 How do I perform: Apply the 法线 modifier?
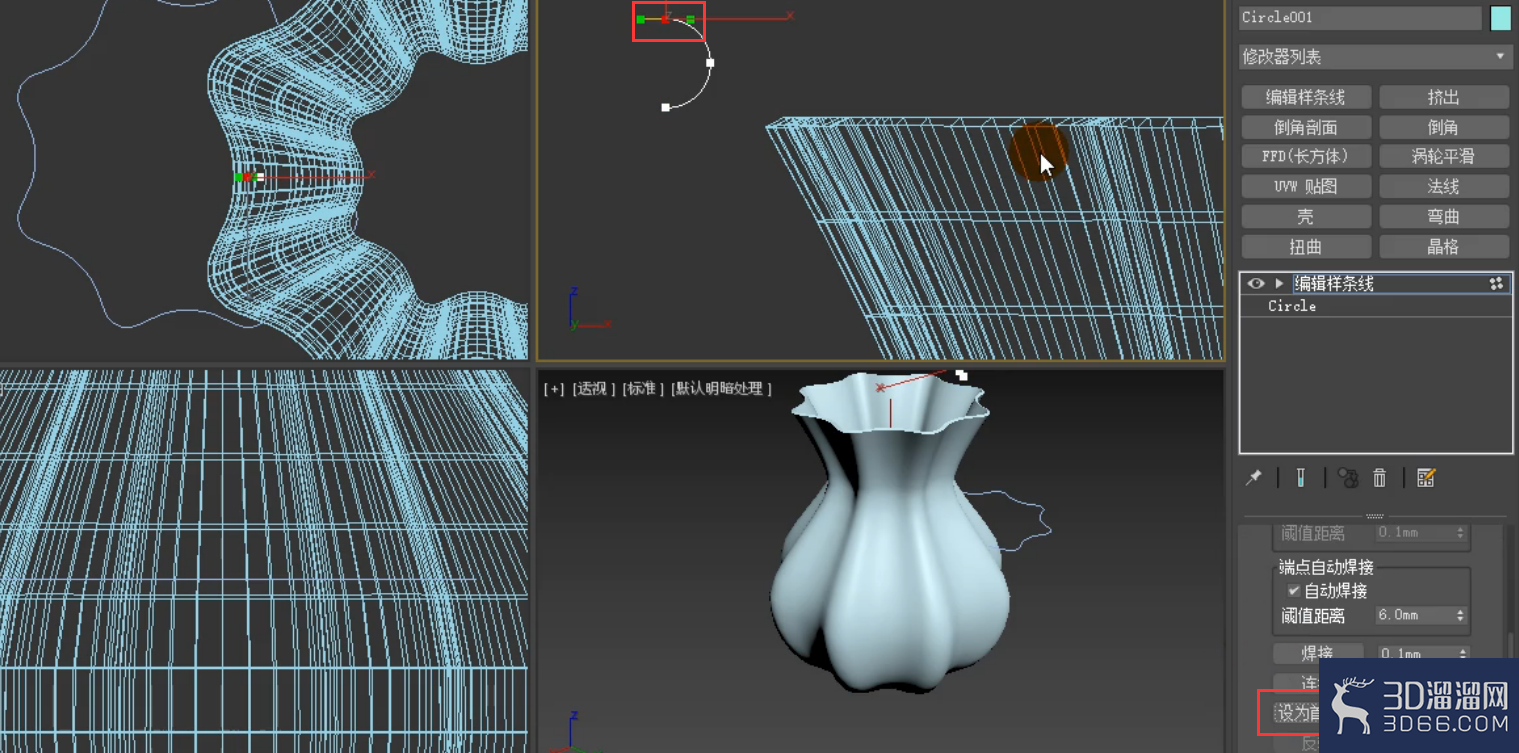pyautogui.click(x=1444, y=186)
